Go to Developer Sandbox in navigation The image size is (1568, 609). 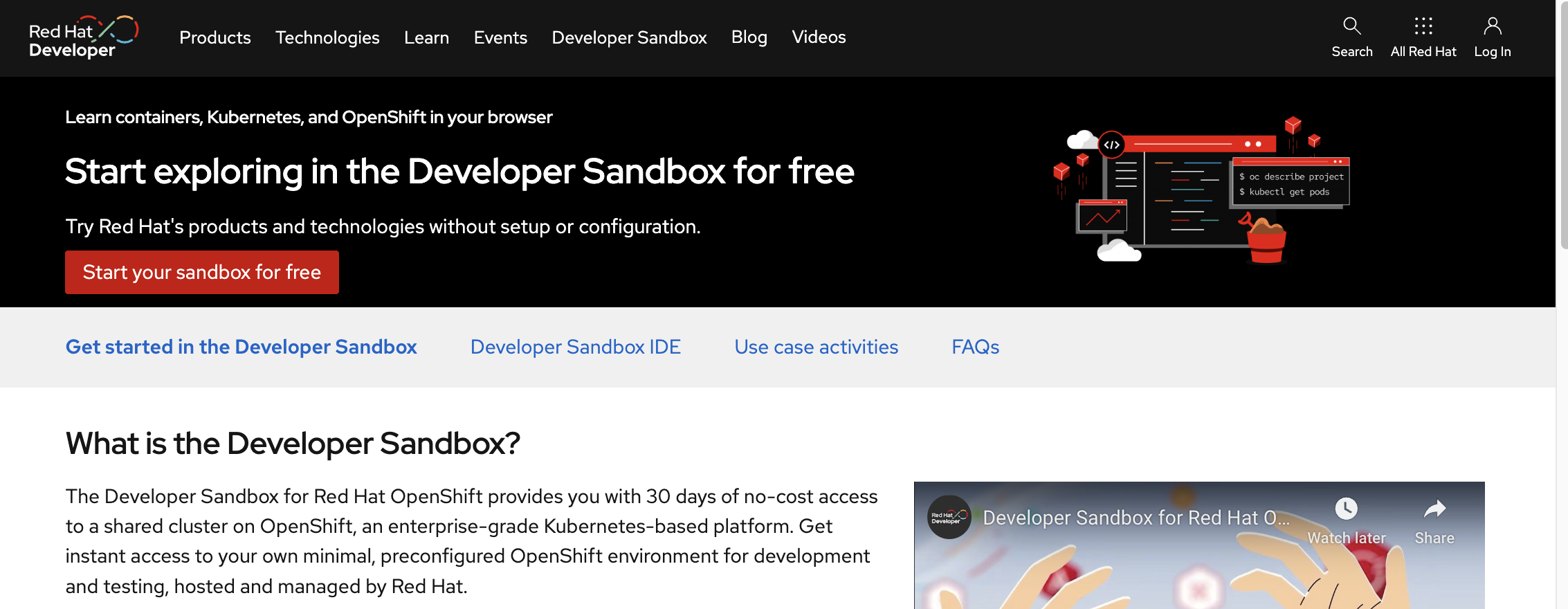[x=629, y=37]
